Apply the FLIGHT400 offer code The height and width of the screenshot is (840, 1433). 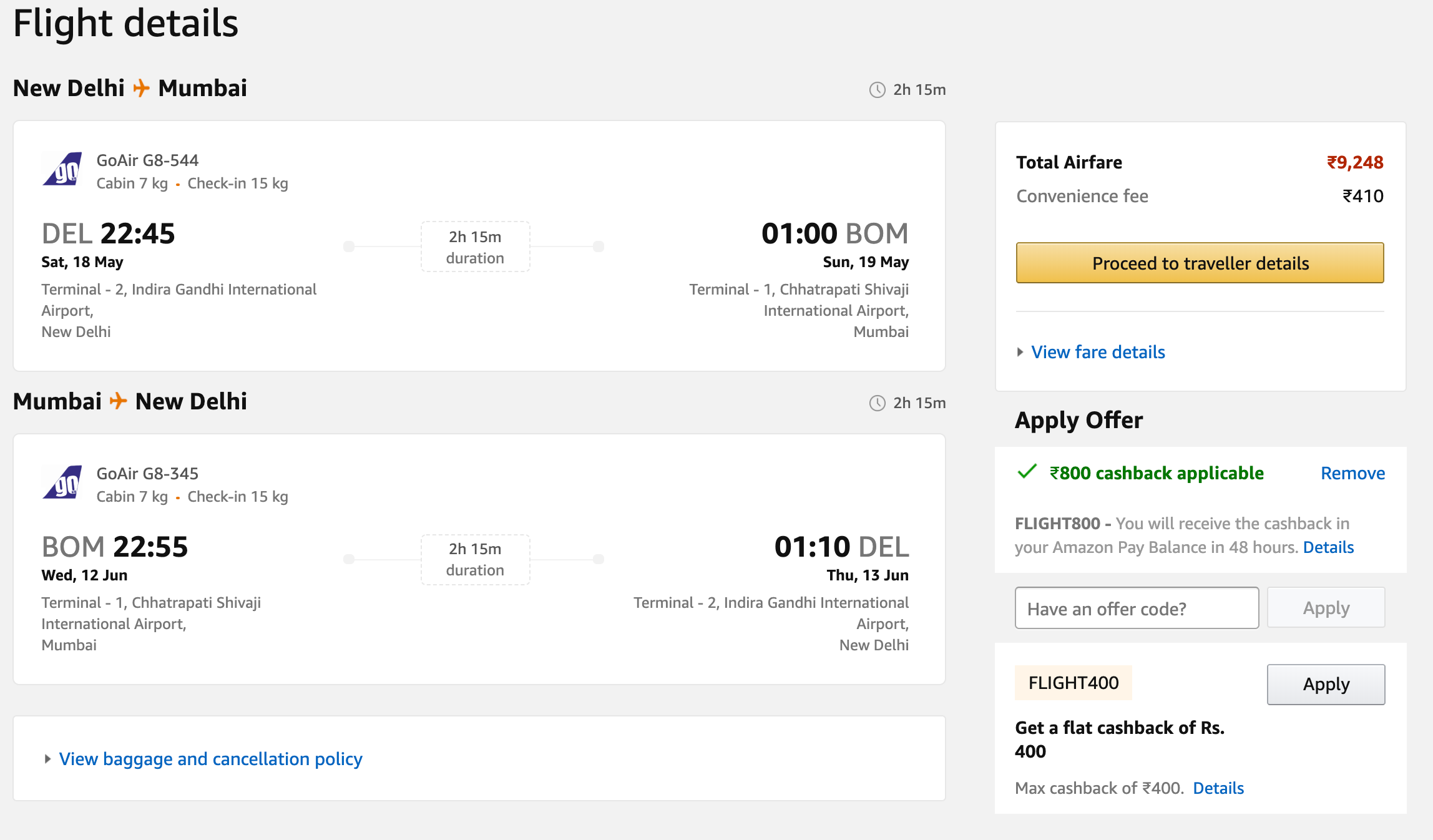(x=1326, y=684)
